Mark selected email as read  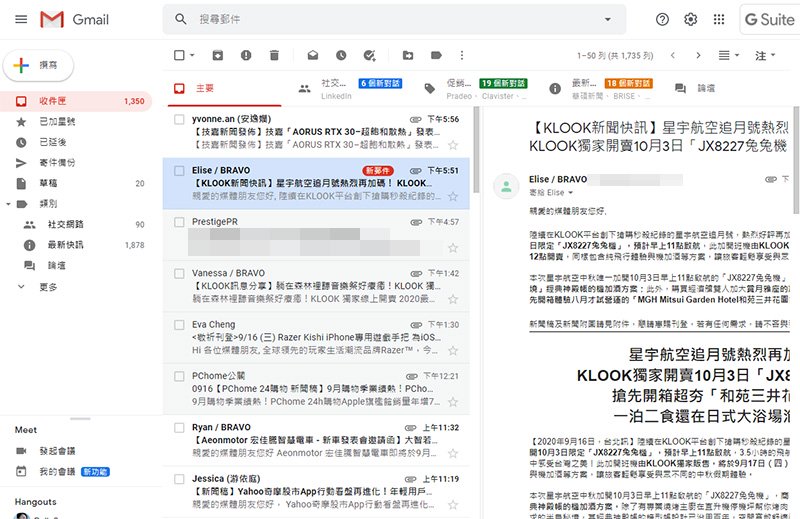pos(313,55)
